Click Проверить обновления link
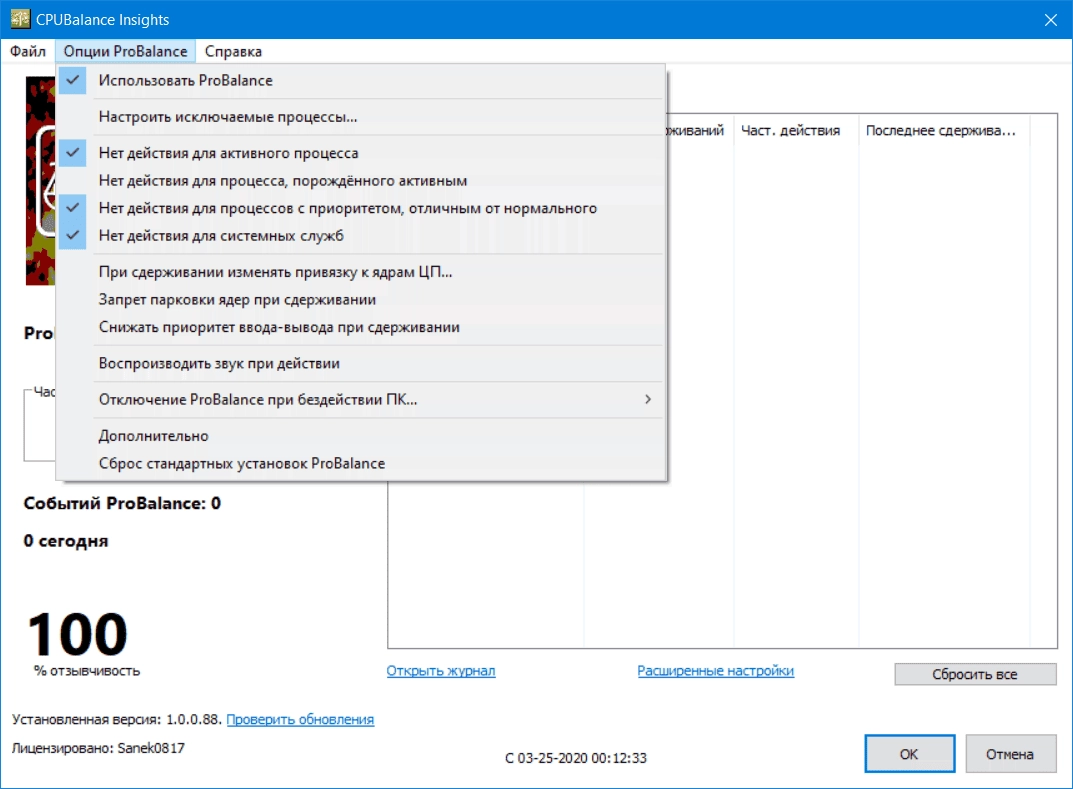Screen dimensions: 1073x789 (x=300, y=719)
